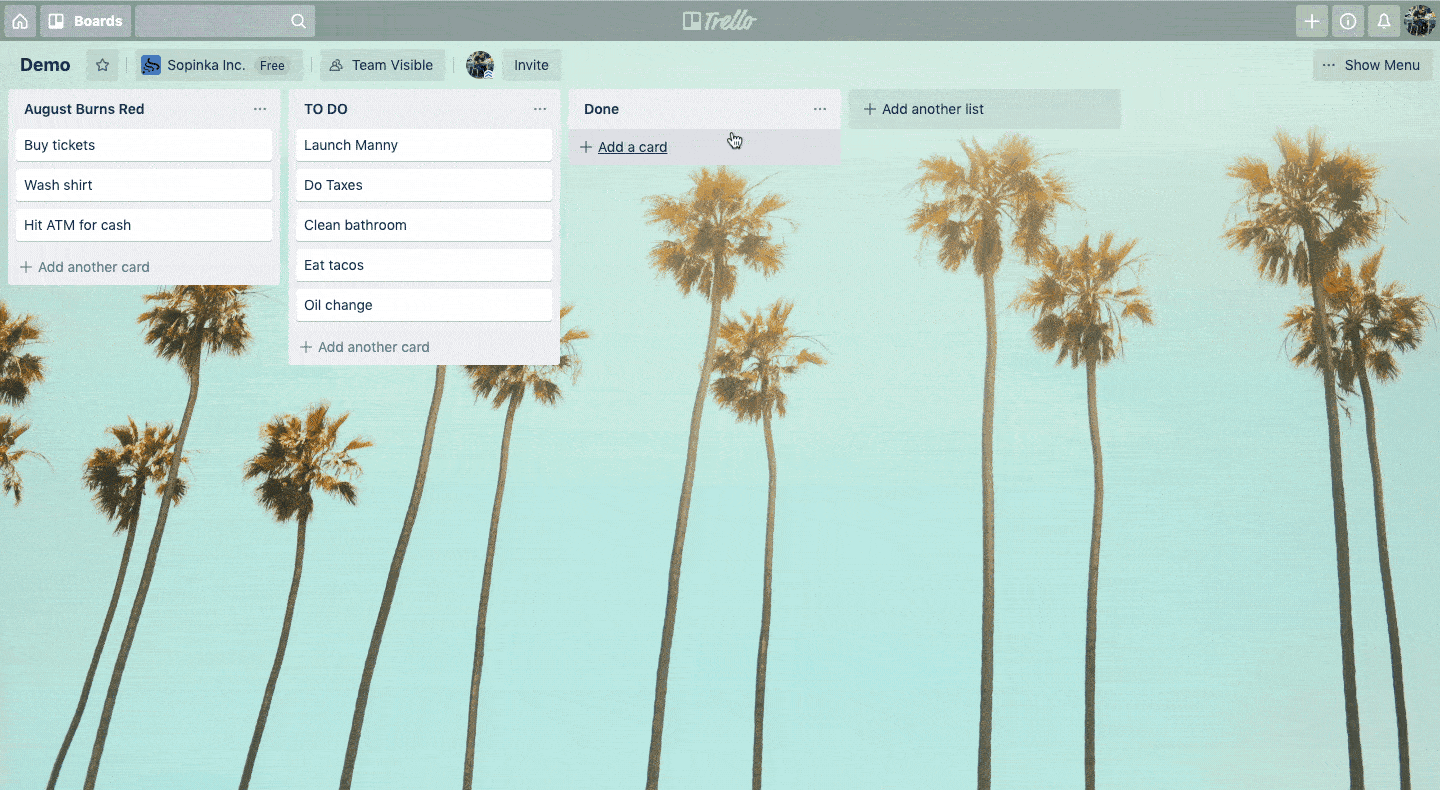Screen dimensions: 1440x790
Task: Click Add a card in Done list
Action: coord(631,147)
